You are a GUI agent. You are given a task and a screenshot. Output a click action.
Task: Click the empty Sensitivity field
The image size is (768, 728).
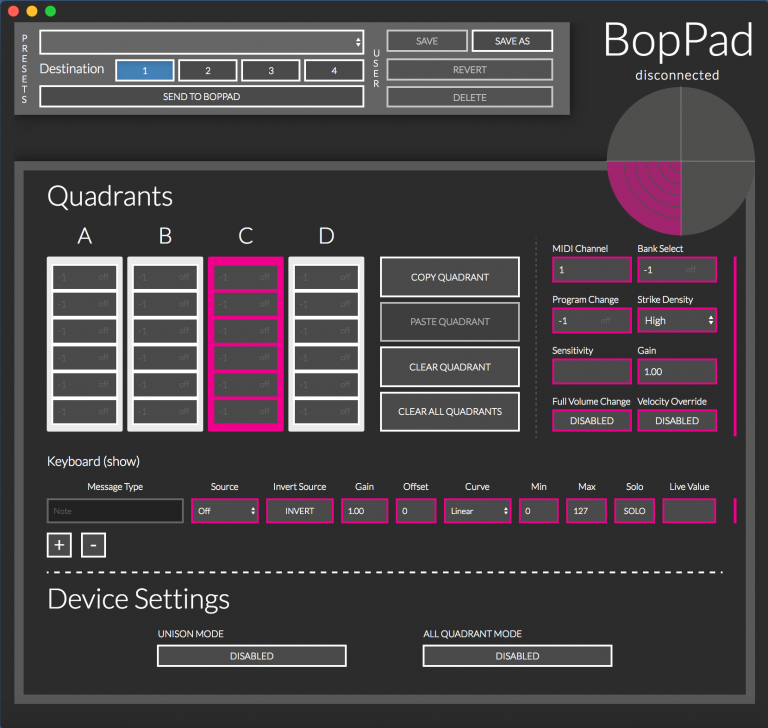(x=592, y=371)
